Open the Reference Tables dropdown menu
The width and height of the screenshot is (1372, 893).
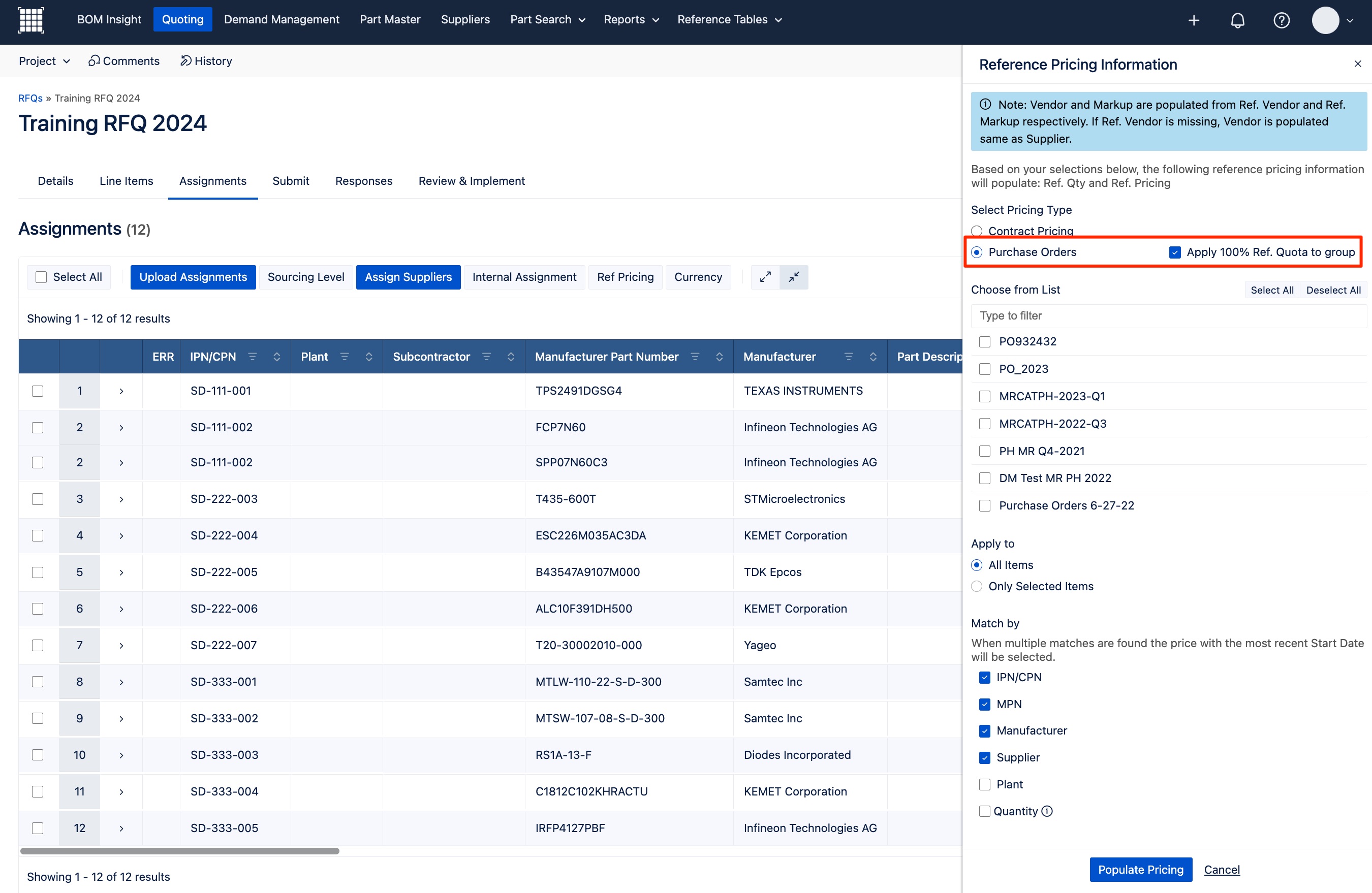click(729, 20)
